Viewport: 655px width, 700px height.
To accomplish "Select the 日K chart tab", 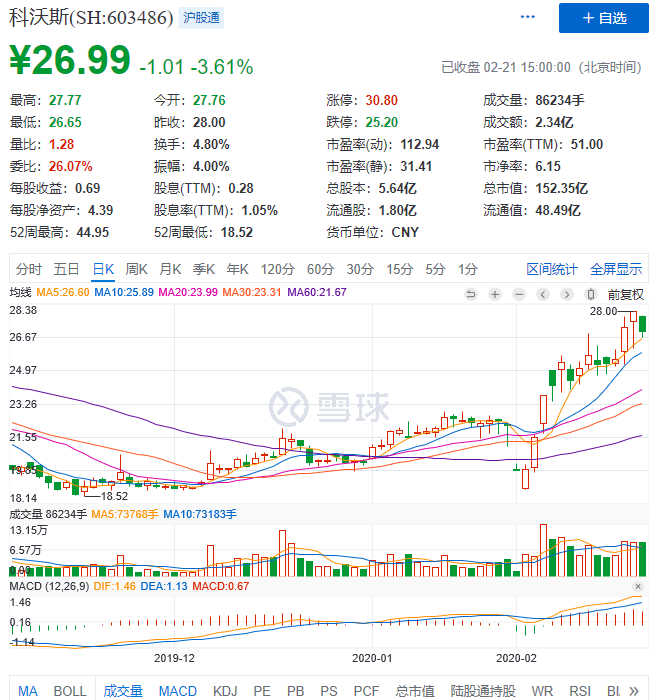I will click(103, 269).
